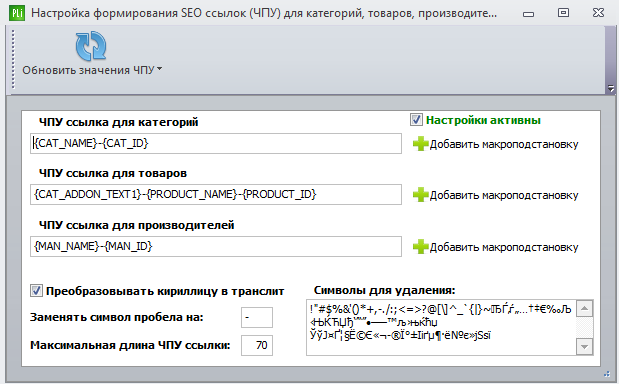Click the ЧПУ ссылка для производителей label
The height and width of the screenshot is (384, 619).
coord(137,225)
